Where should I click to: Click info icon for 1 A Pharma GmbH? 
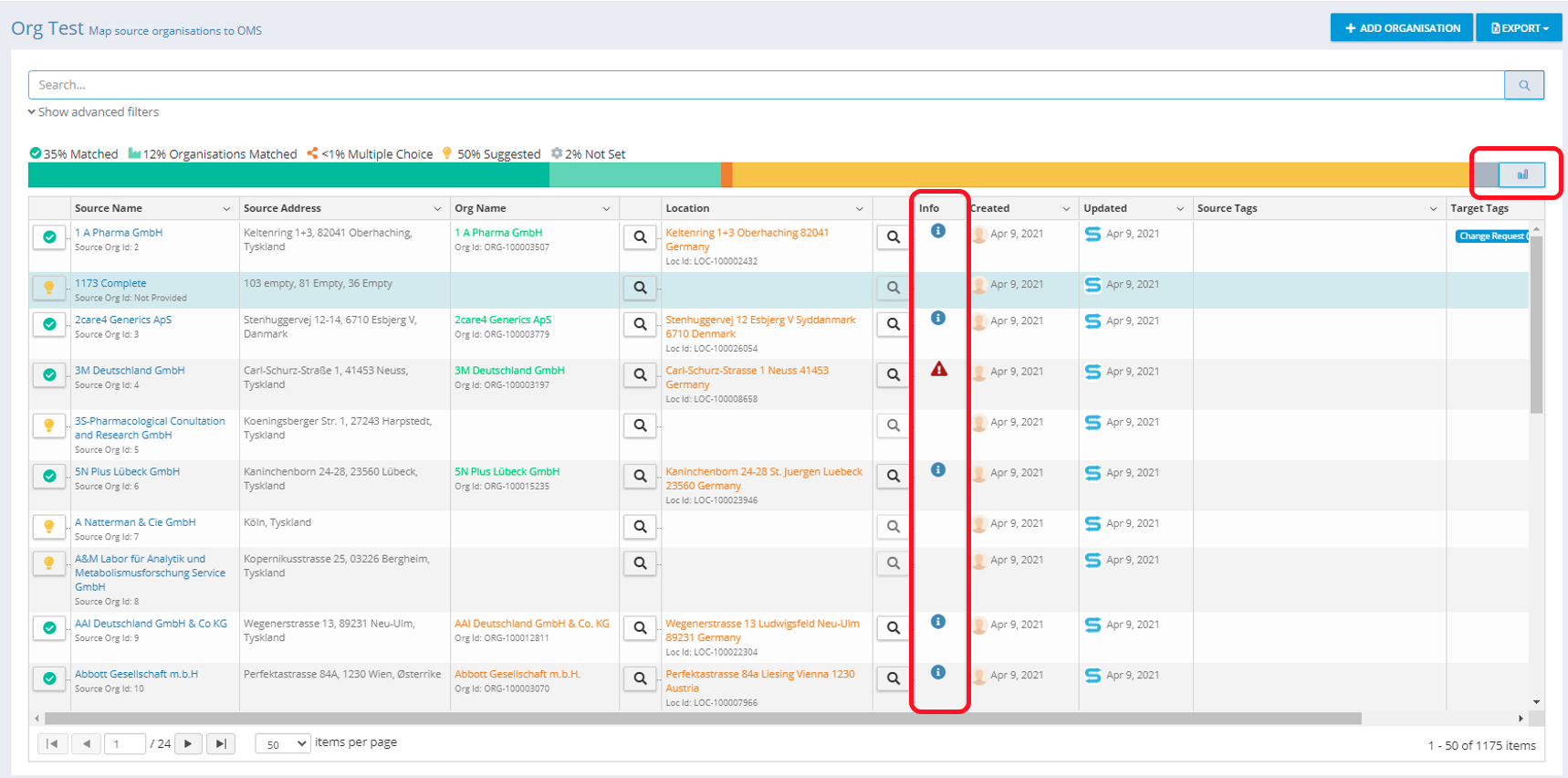pyautogui.click(x=937, y=231)
